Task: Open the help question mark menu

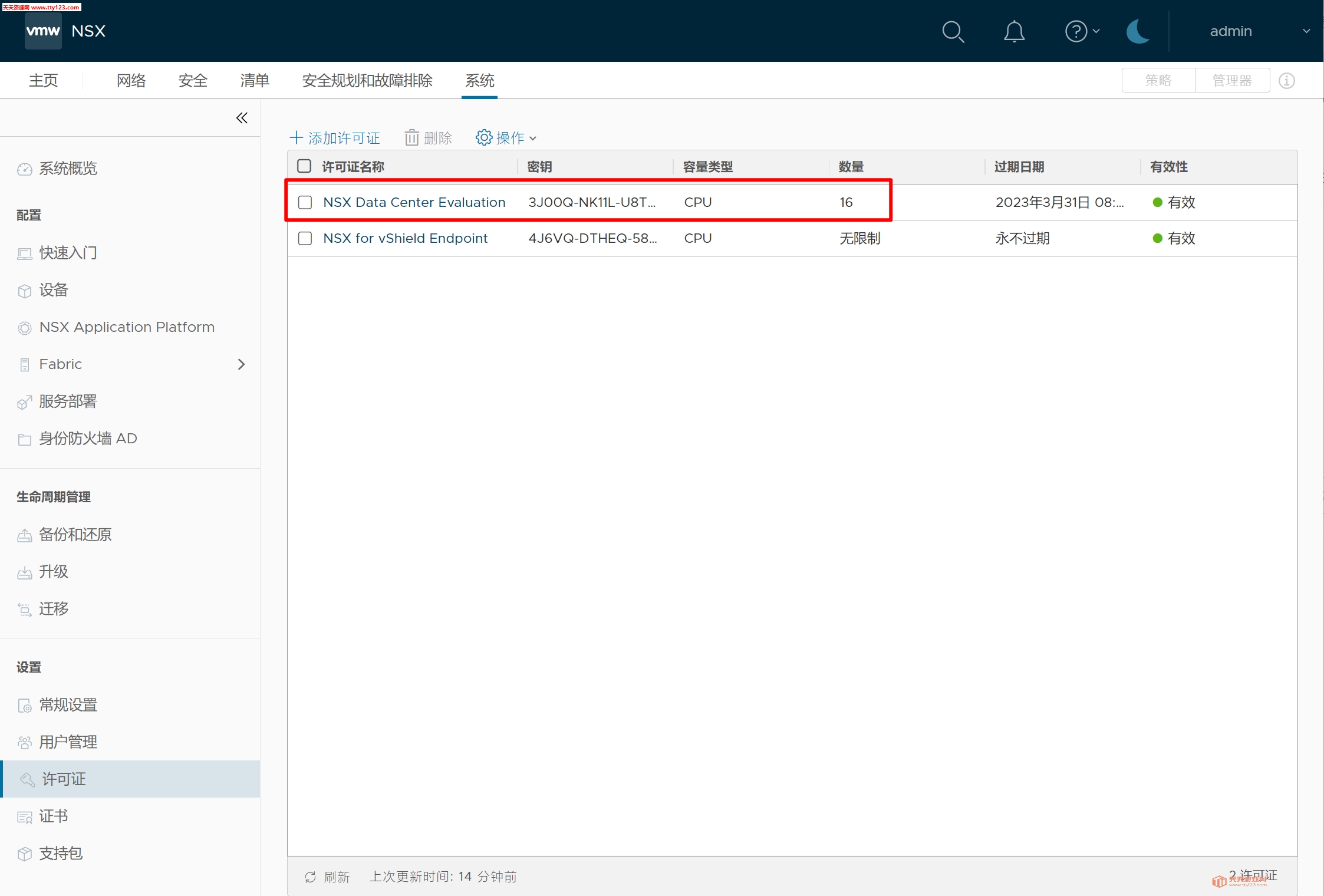Action: 1082,31
